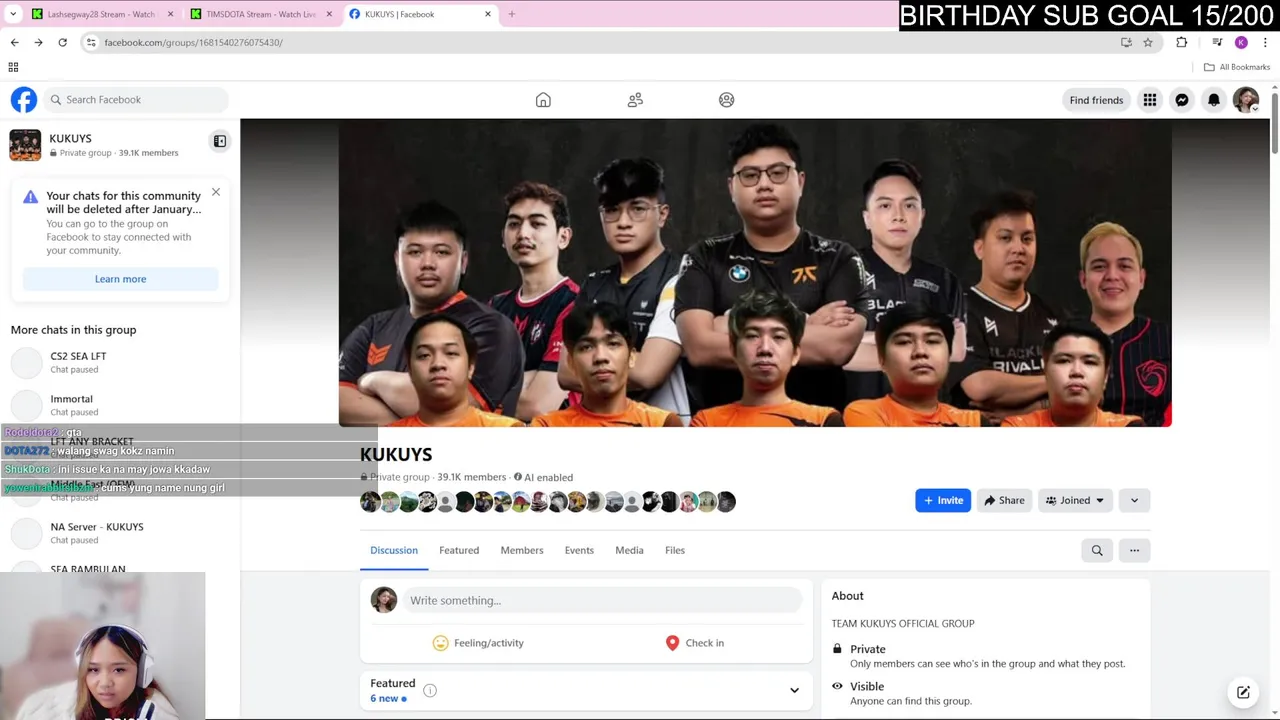1280x720 pixels.
Task: Open KUKUYS group thumbnail in sidebar
Action: click(x=25, y=145)
